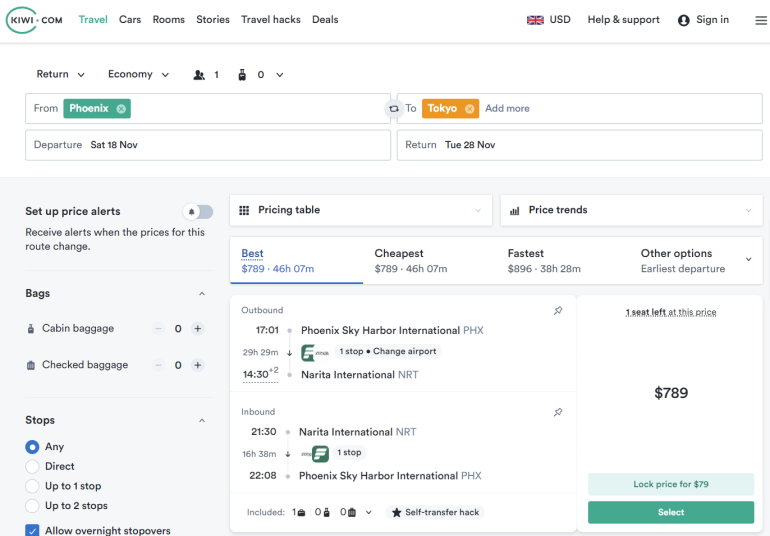This screenshot has width=770, height=536.
Task: Swap origin and destination with arrows icon
Action: [x=394, y=109]
